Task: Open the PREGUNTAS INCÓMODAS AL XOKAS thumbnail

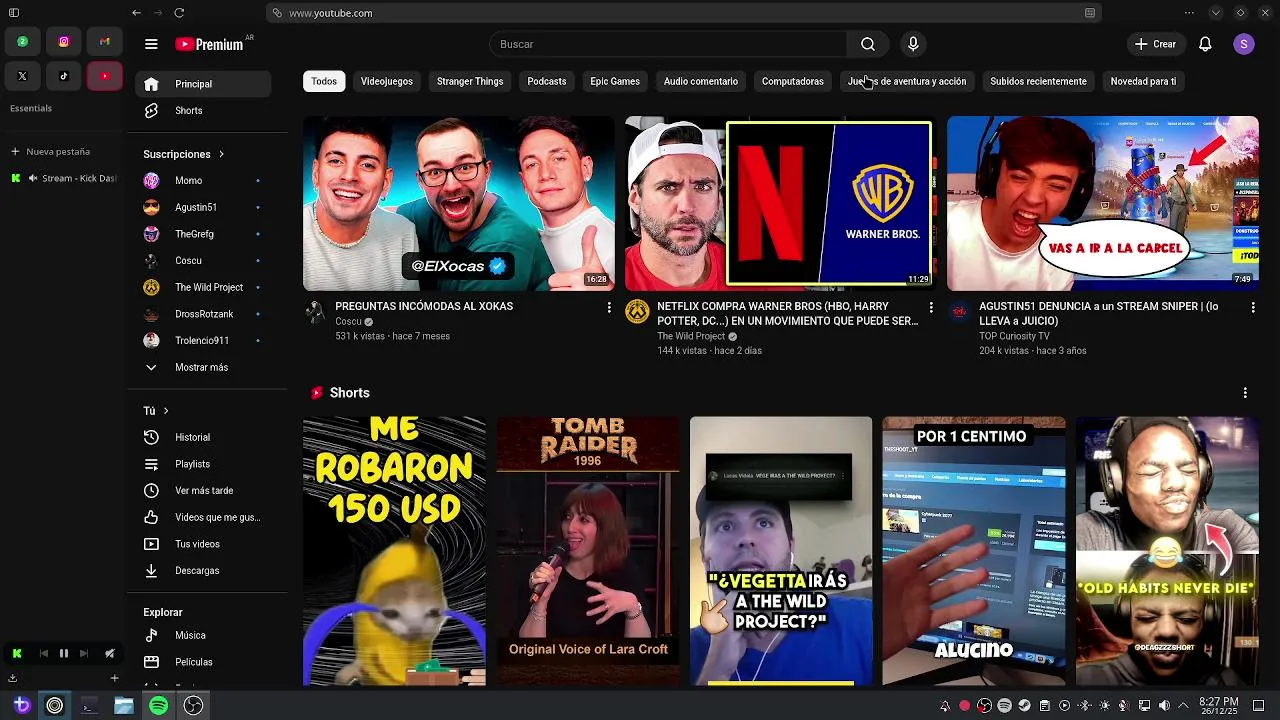Action: (x=459, y=203)
